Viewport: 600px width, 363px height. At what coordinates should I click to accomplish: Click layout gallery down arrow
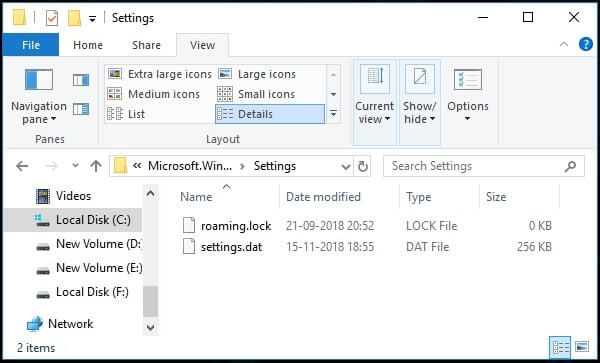click(x=333, y=94)
